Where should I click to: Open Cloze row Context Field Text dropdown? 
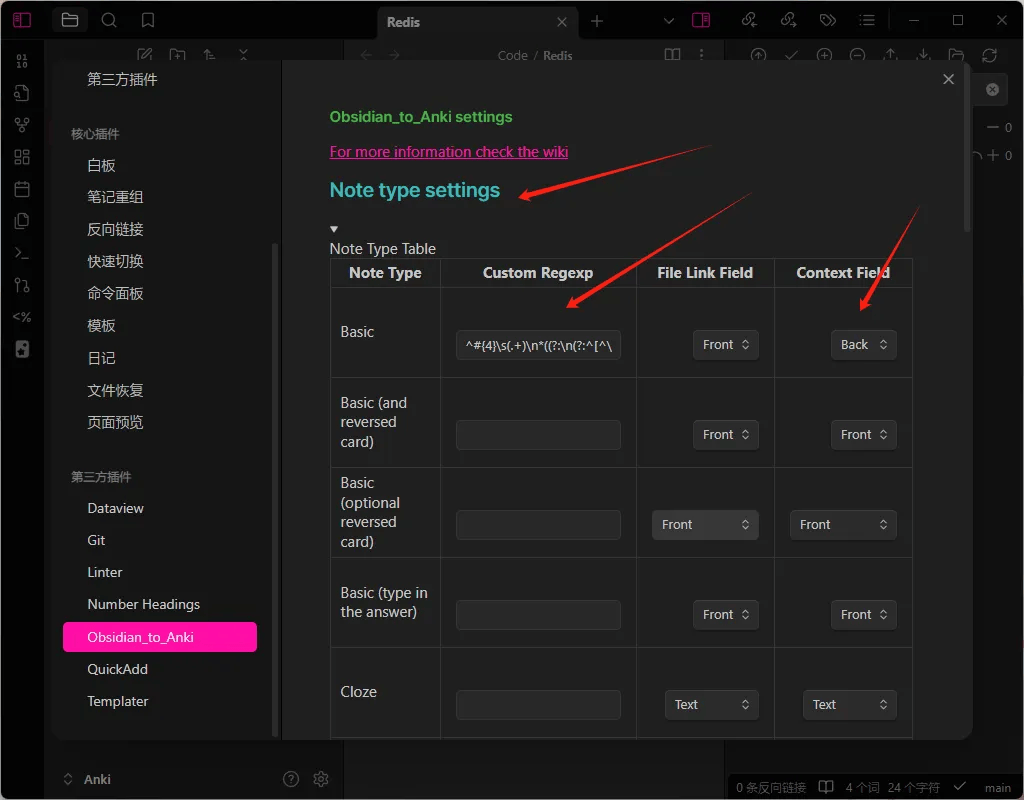850,705
